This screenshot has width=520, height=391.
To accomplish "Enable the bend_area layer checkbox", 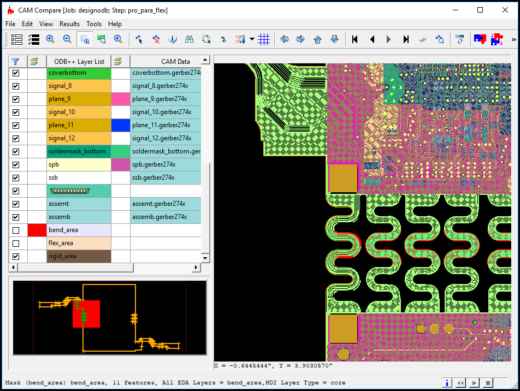I will (x=16, y=230).
